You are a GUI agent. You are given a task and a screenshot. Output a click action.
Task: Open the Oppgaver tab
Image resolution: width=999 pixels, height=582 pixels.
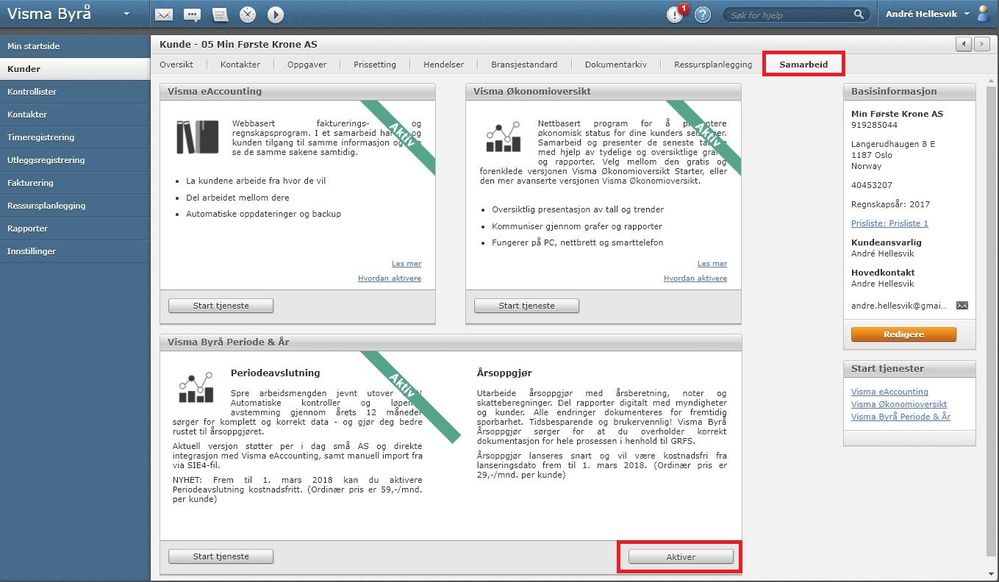[x=306, y=64]
